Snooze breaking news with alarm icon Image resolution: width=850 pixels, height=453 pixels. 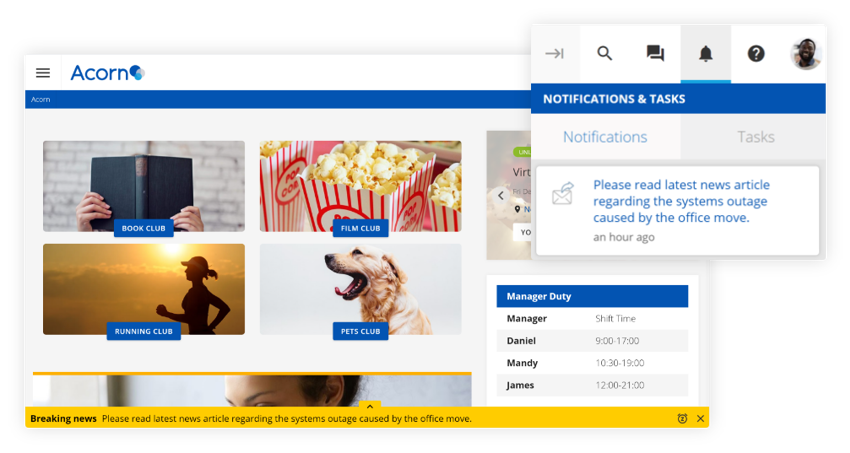point(682,419)
